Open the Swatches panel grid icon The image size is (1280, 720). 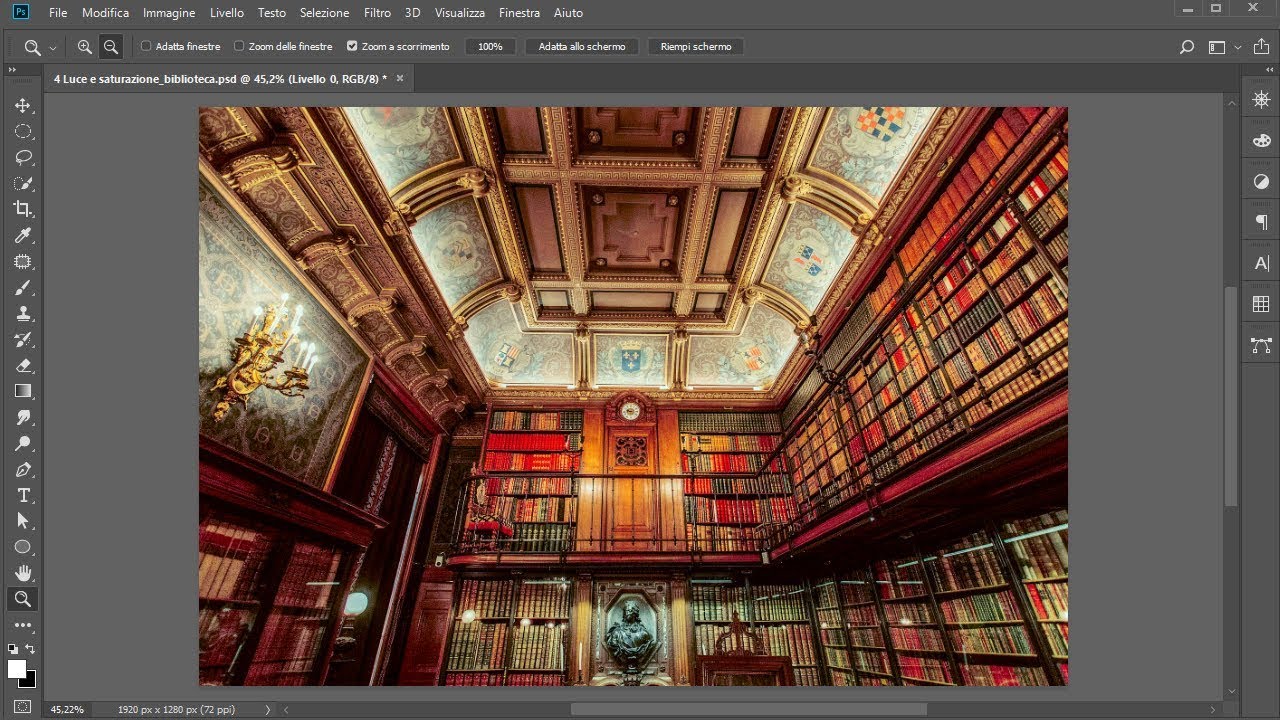[1261, 304]
